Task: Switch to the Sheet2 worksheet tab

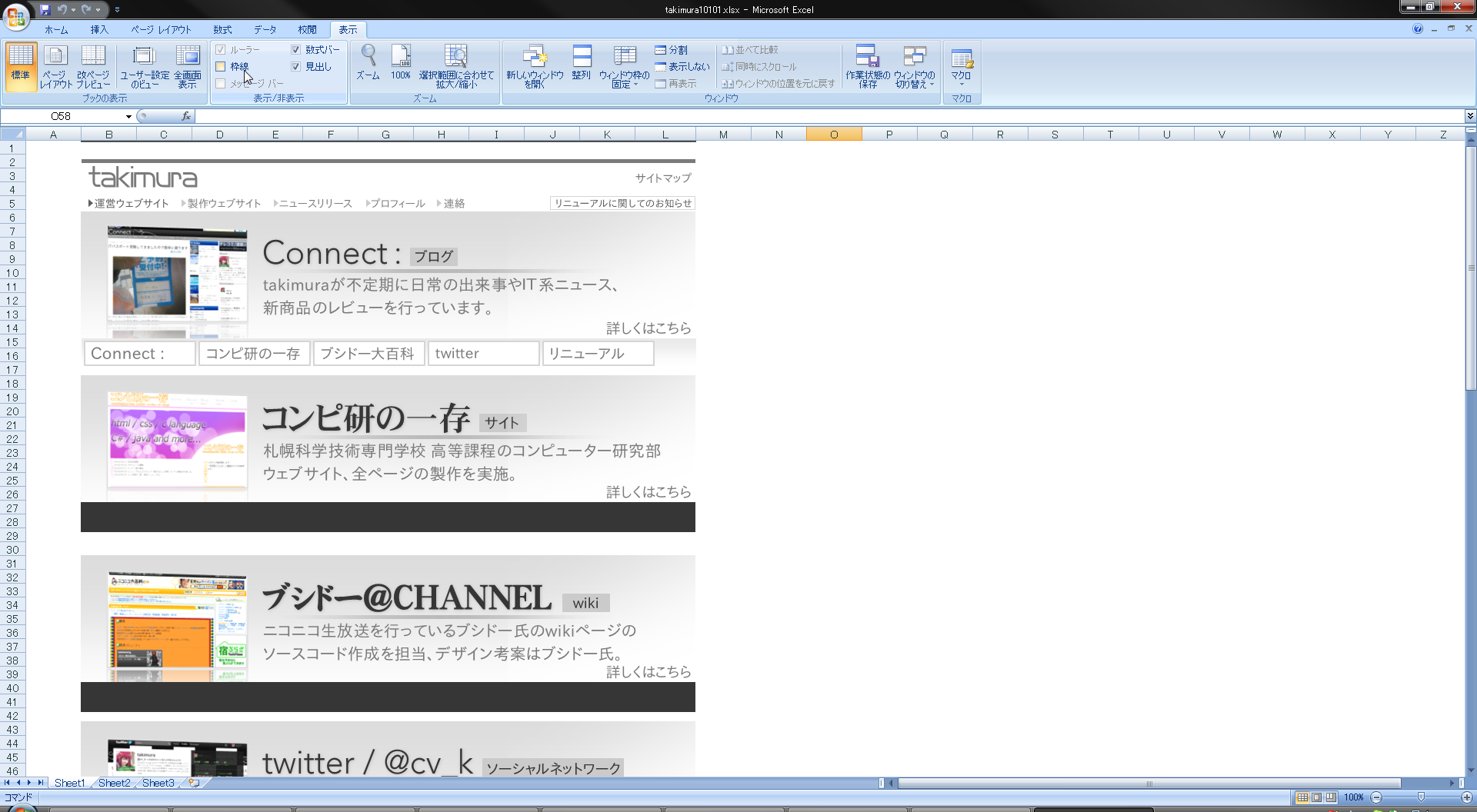Action: [x=114, y=783]
